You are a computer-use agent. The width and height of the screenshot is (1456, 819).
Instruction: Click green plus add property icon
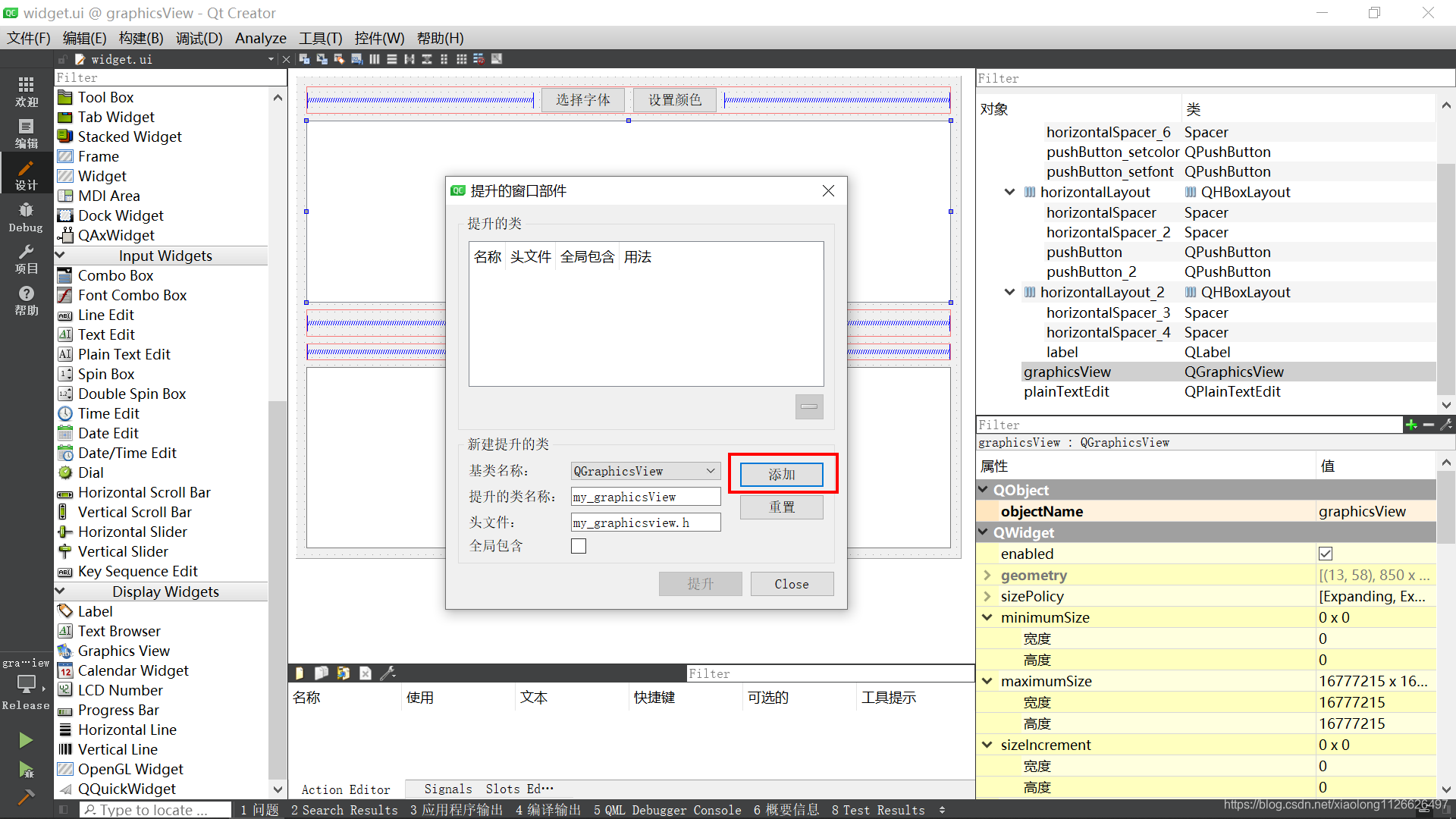[x=1411, y=425]
